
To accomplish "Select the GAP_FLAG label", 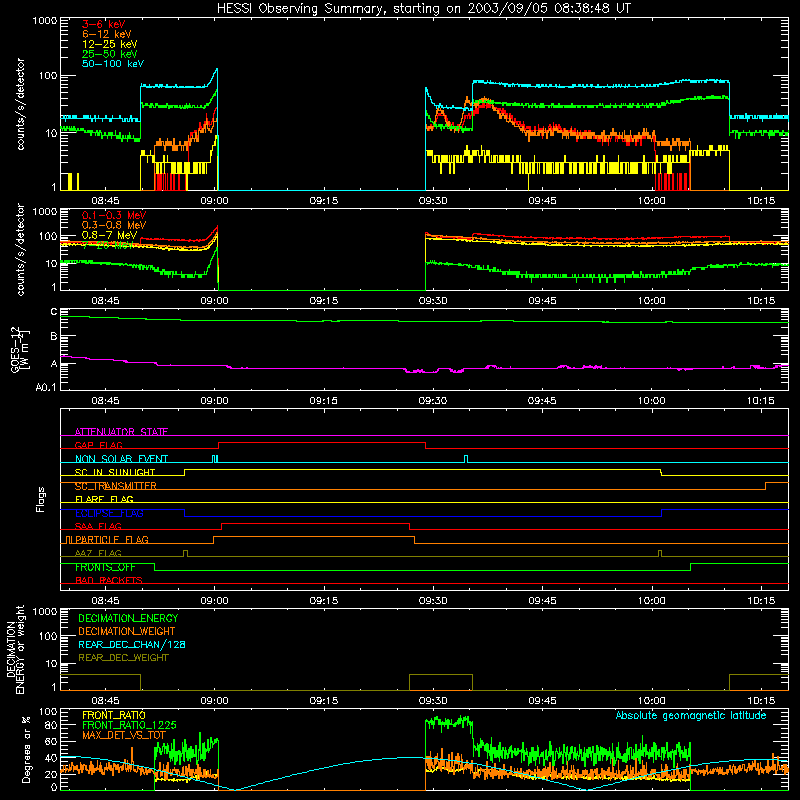I will [98, 445].
